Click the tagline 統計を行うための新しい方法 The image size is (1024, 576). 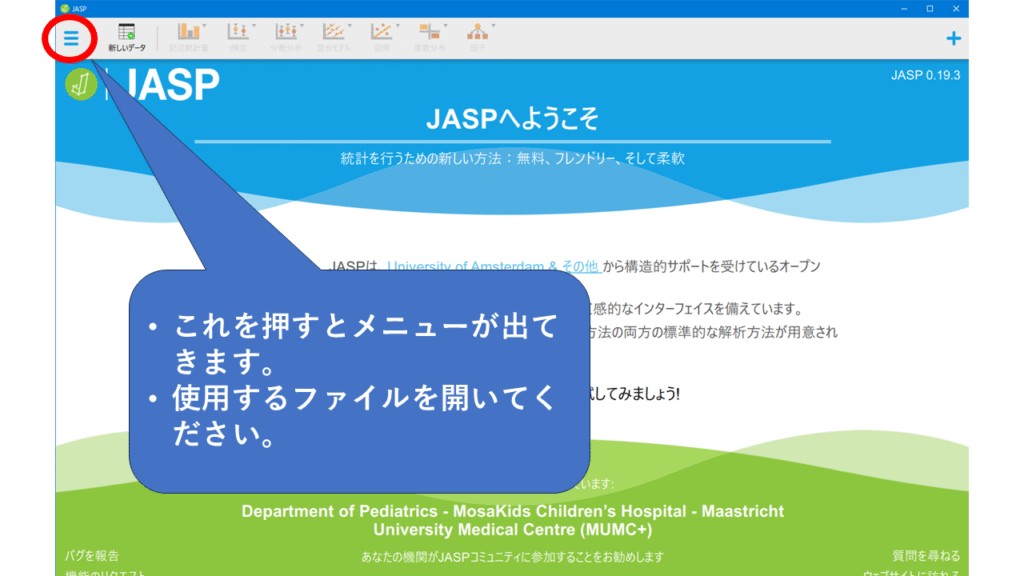tap(512, 158)
